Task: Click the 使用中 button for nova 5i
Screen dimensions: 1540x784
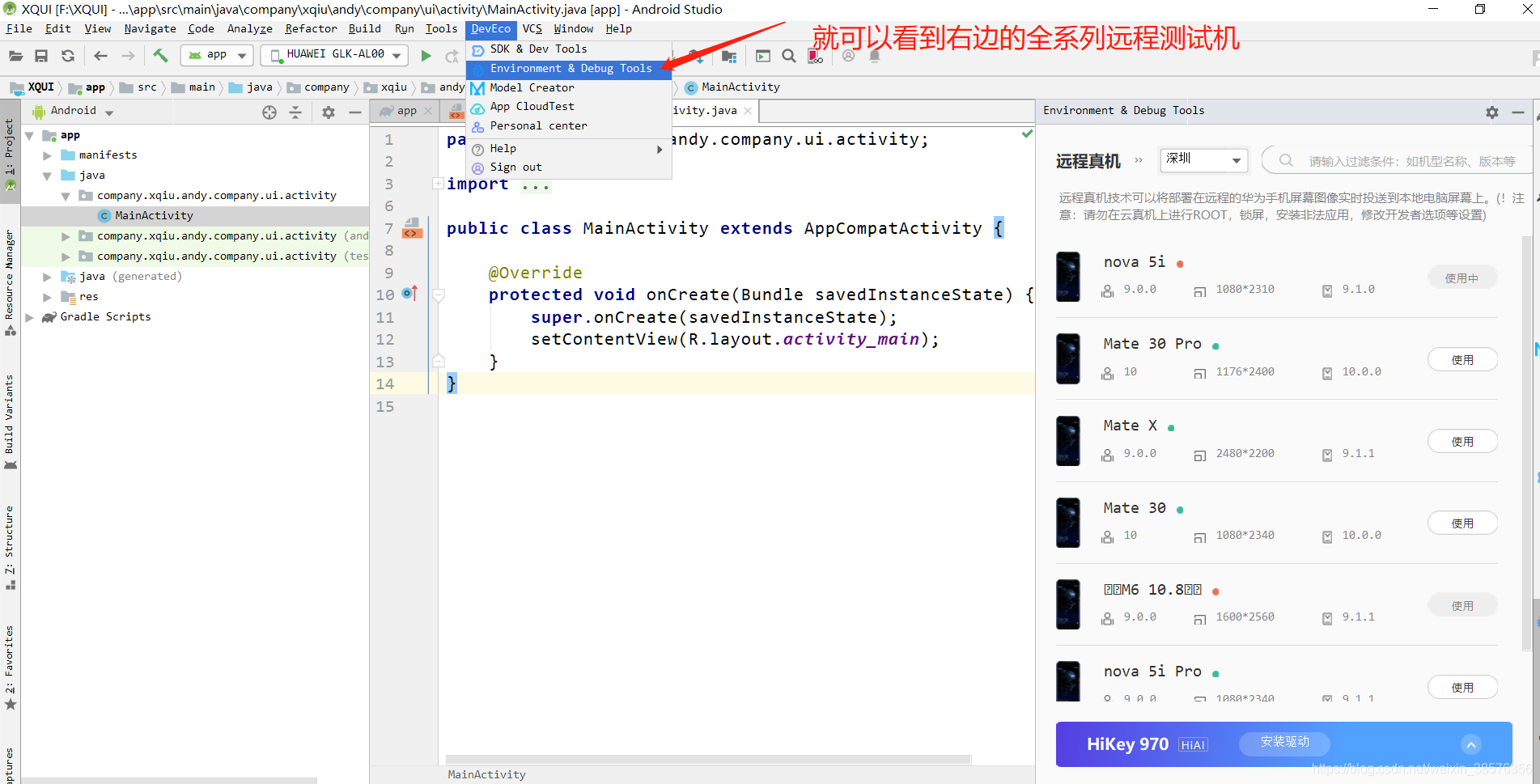Action: tap(1462, 278)
